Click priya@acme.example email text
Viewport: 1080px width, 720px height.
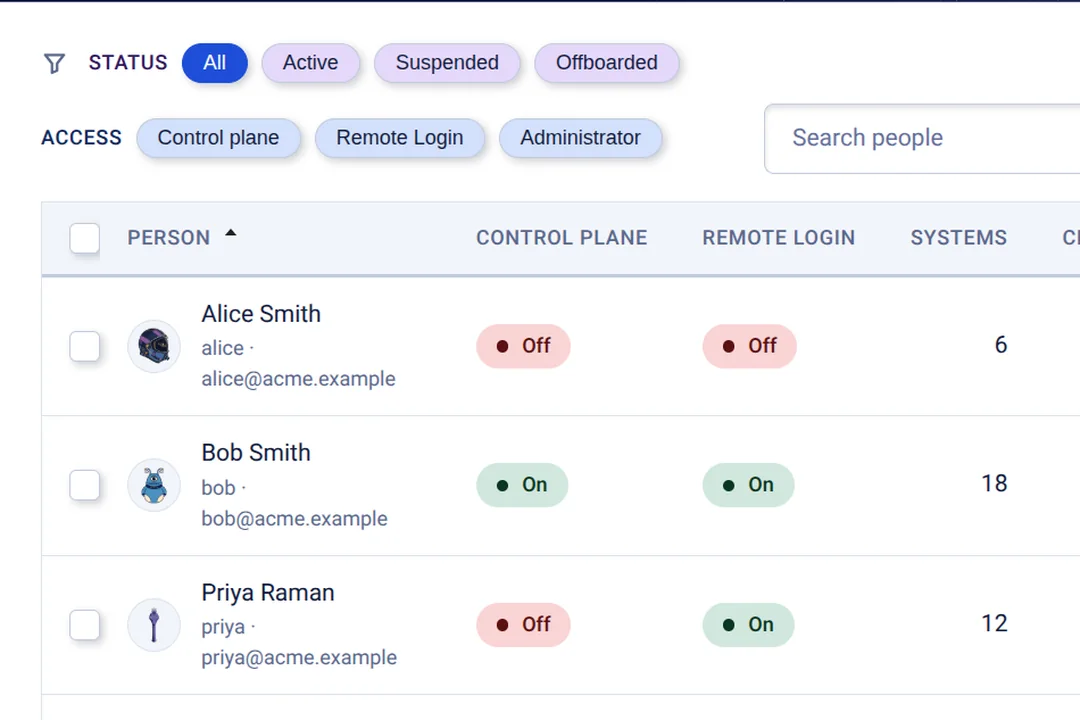299,658
